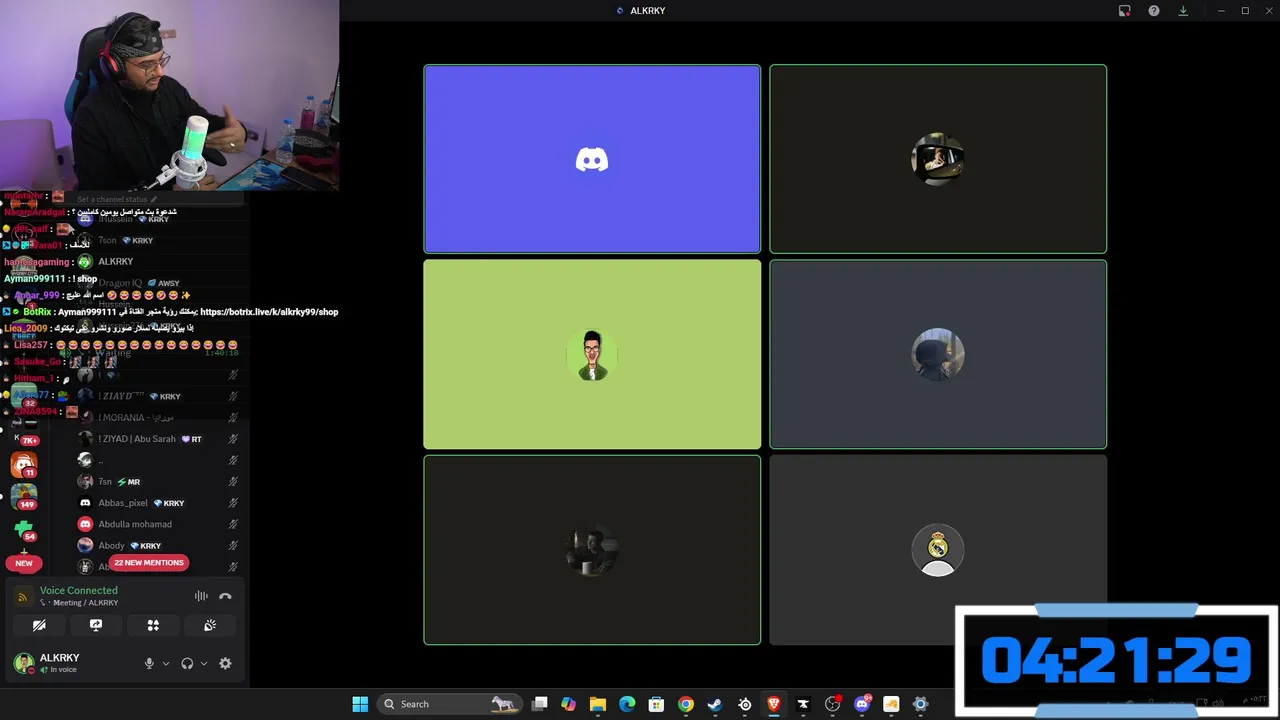Image resolution: width=1280 pixels, height=720 pixels.
Task: Open Task View on the taskbar
Action: tap(540, 704)
